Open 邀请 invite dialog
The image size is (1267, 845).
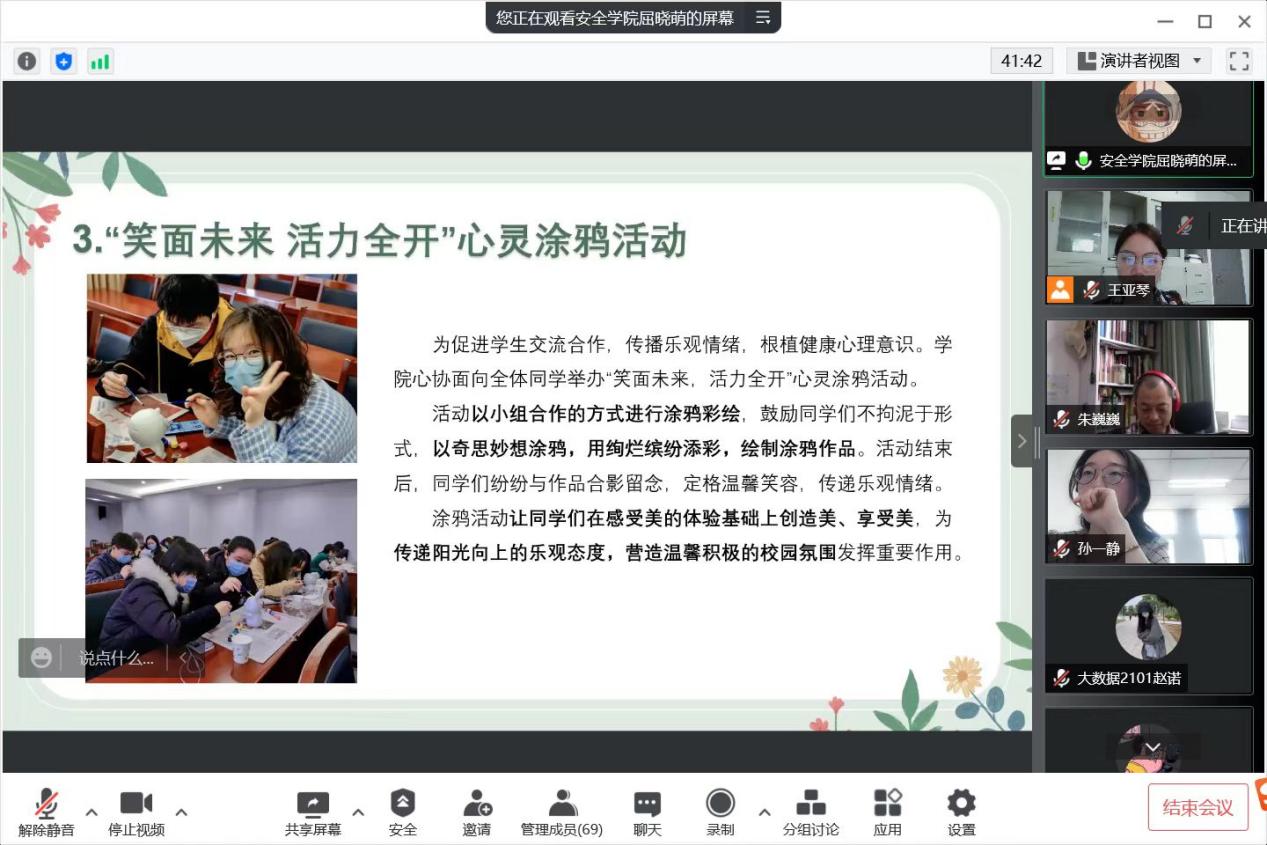click(477, 813)
